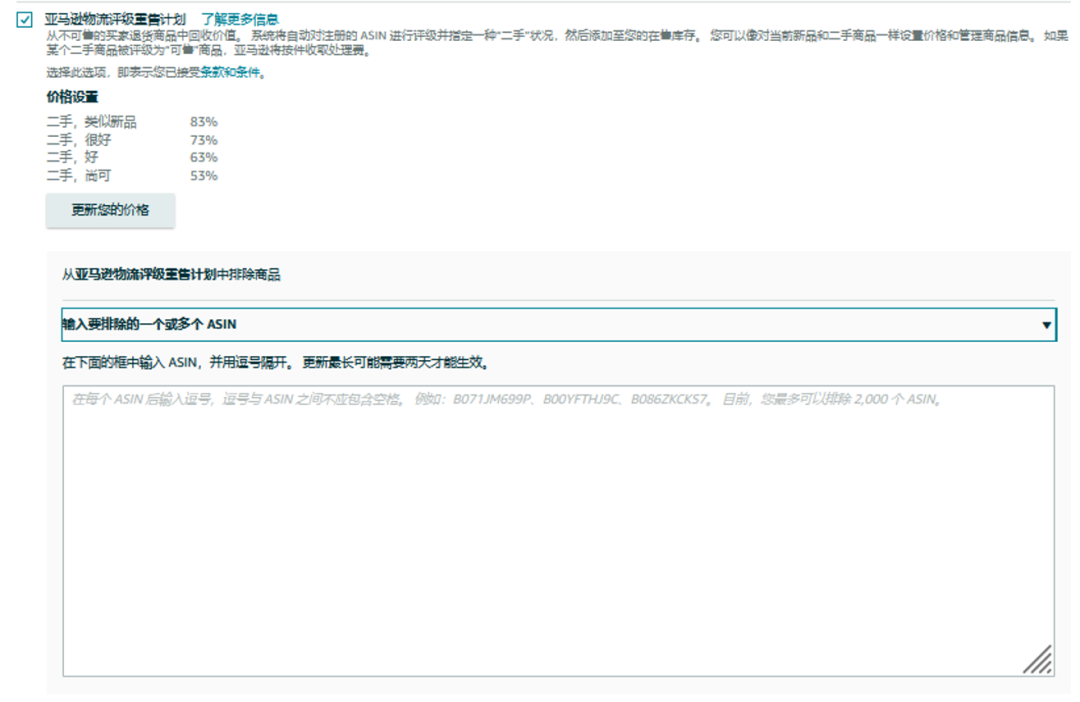1080x702 pixels.
Task: Click the ASIN comma-separated instruction text
Action: [275, 362]
